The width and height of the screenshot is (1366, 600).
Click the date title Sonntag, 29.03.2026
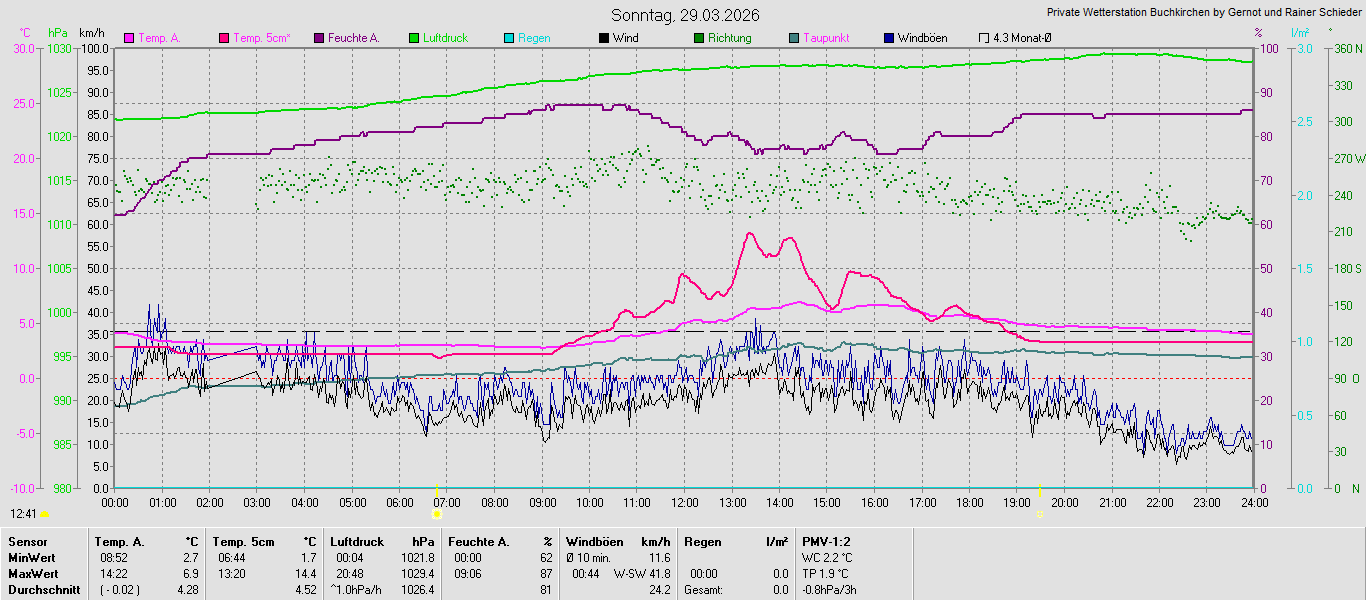tap(685, 15)
